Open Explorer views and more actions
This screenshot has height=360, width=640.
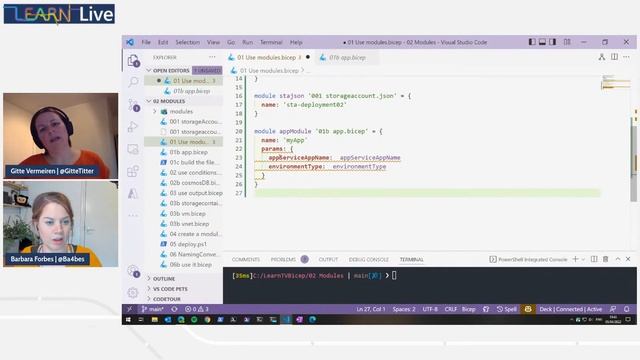point(212,58)
